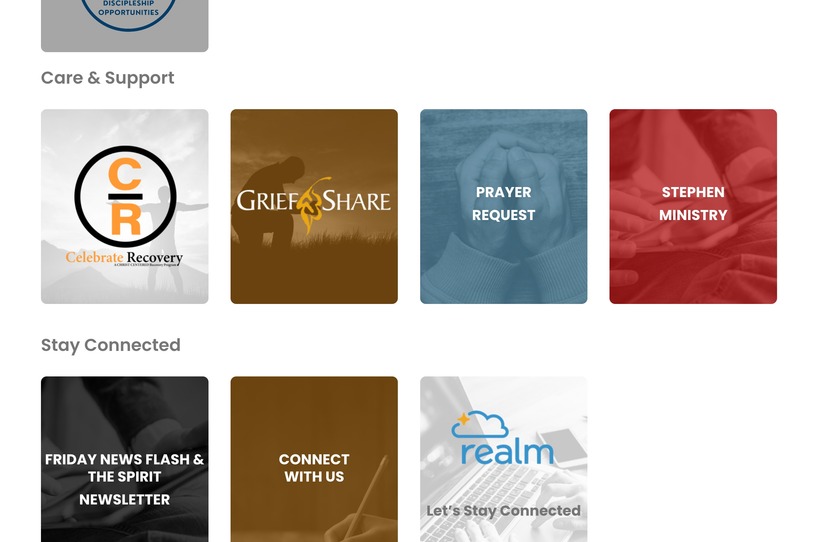
Task: Click the Connect With Us label
Action: 314,468
